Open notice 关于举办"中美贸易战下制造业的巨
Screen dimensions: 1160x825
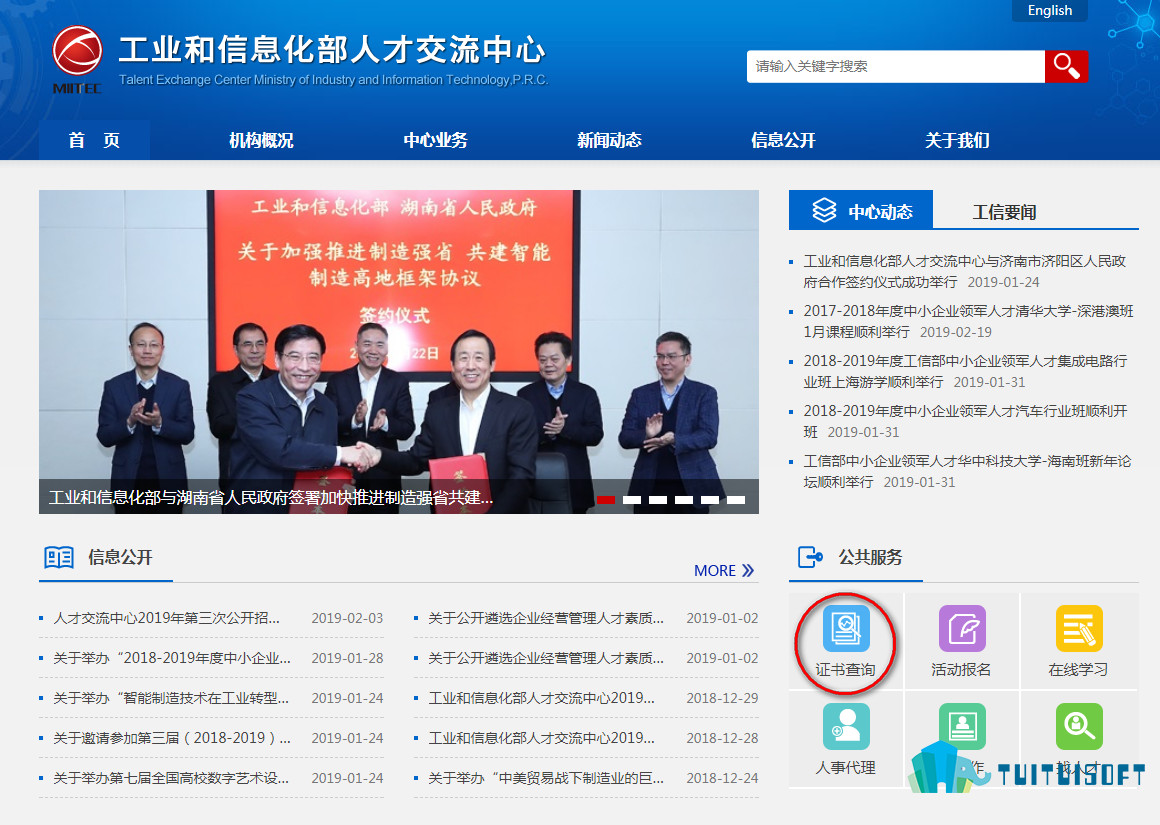[x=546, y=778]
